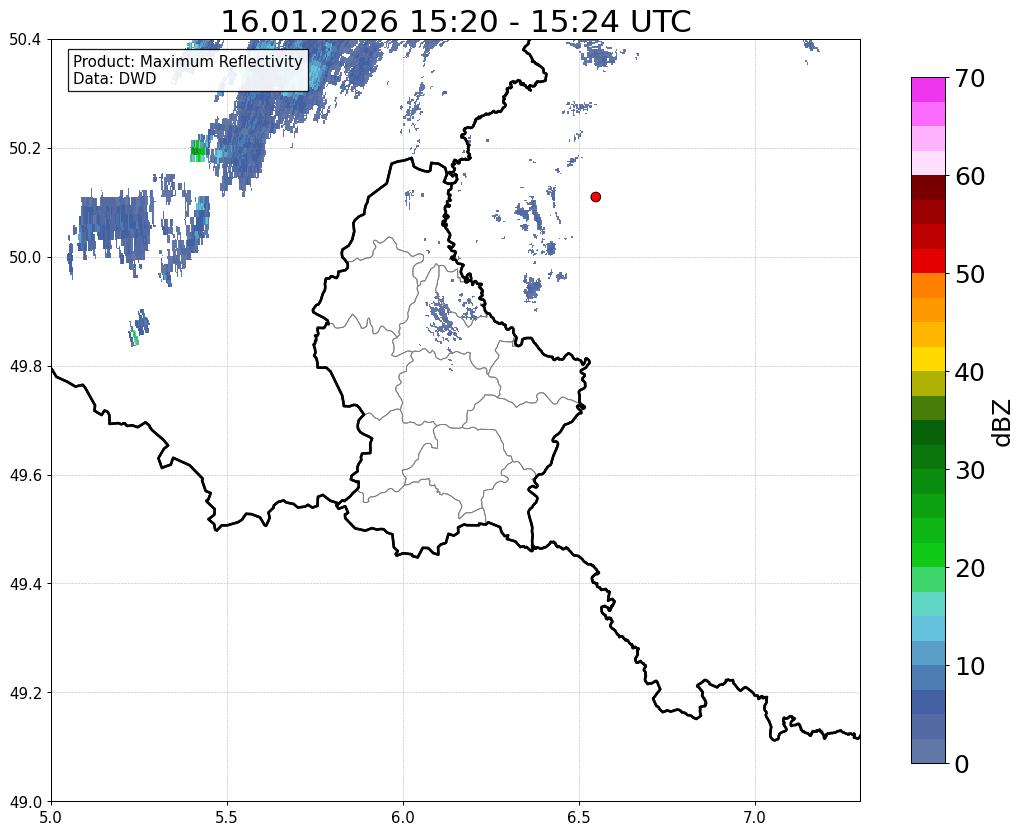Click the colorbar tick label '20'
The width and height of the screenshot is (1023, 834).
pos(970,568)
